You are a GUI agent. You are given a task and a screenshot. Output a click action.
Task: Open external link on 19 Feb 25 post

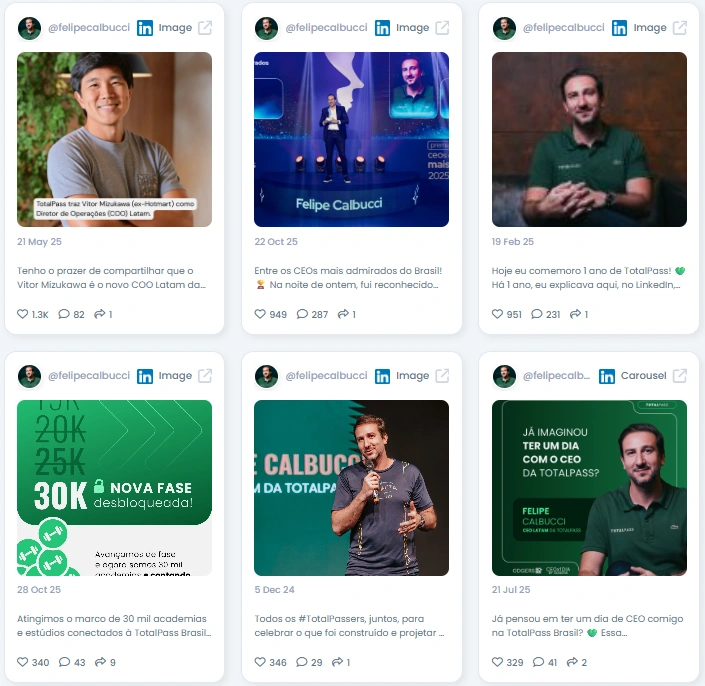click(680, 28)
